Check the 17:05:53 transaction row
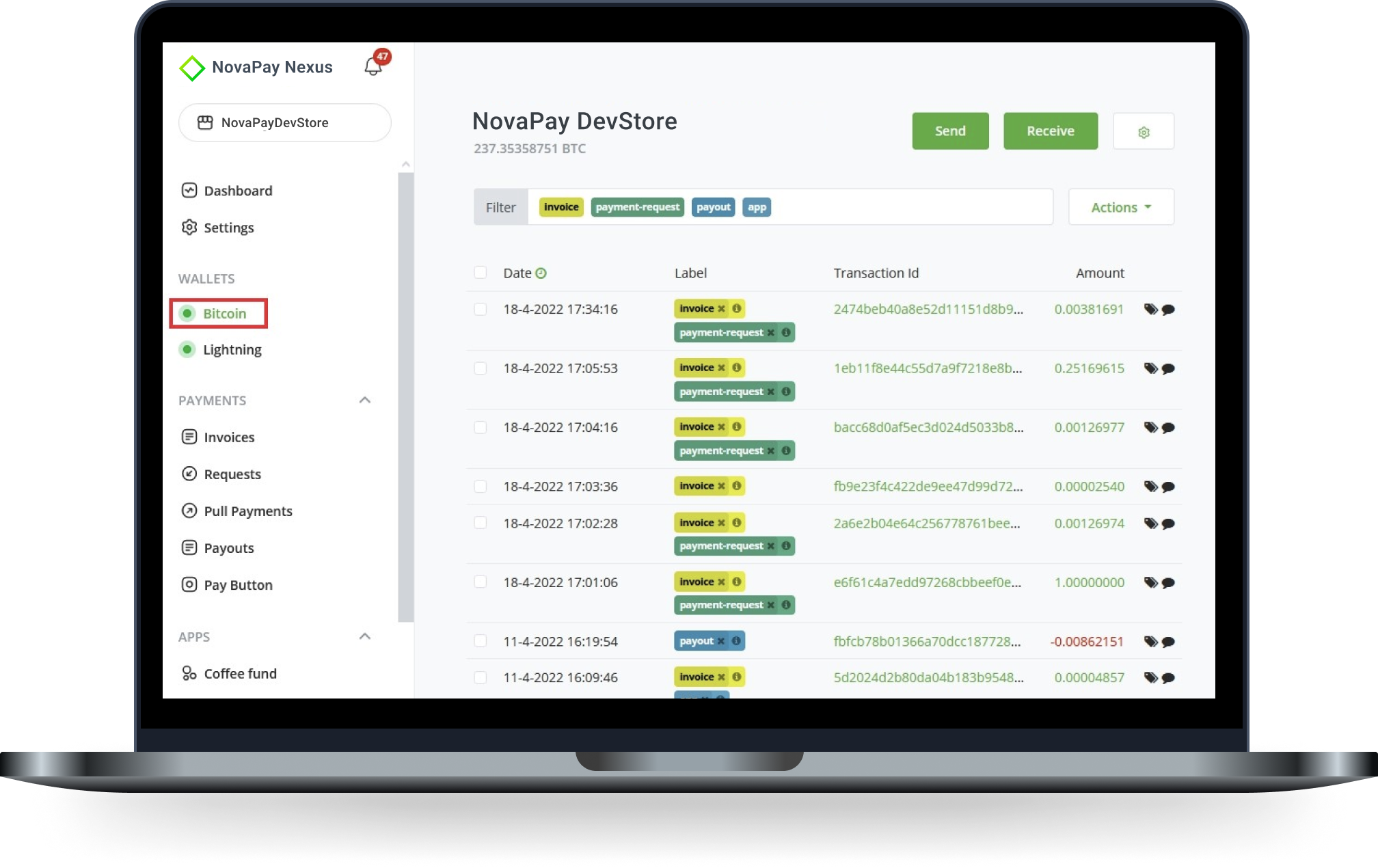 click(481, 368)
